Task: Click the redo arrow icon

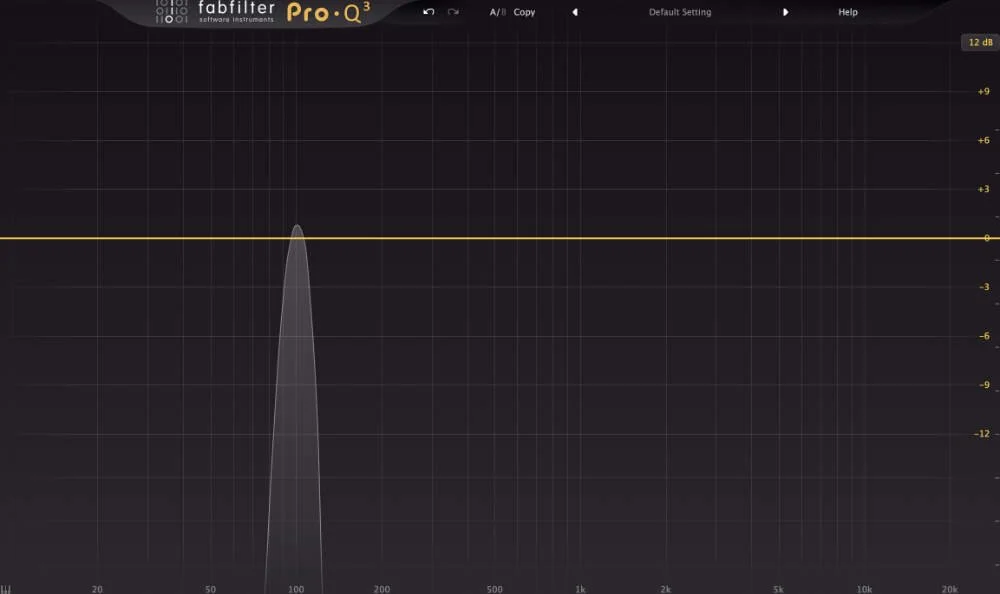Action: [453, 11]
